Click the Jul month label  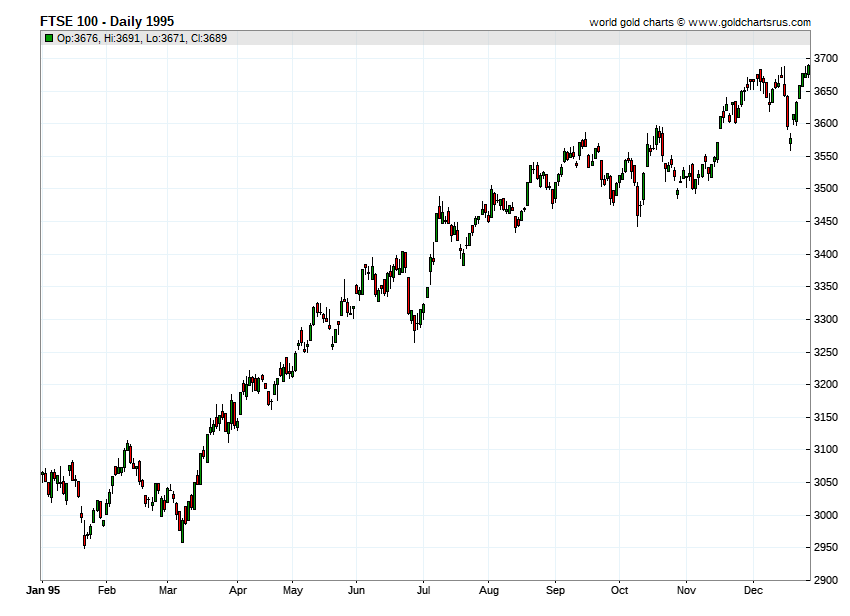click(423, 591)
